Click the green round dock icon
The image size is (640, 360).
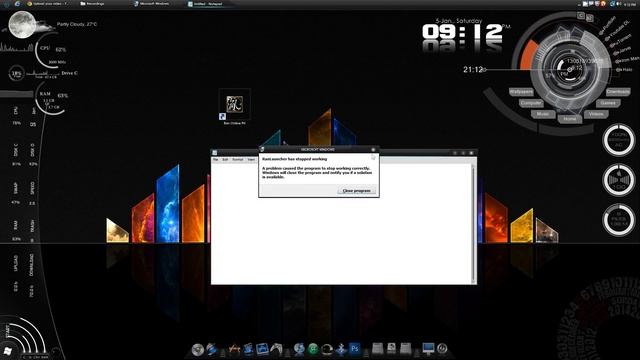tap(313, 349)
